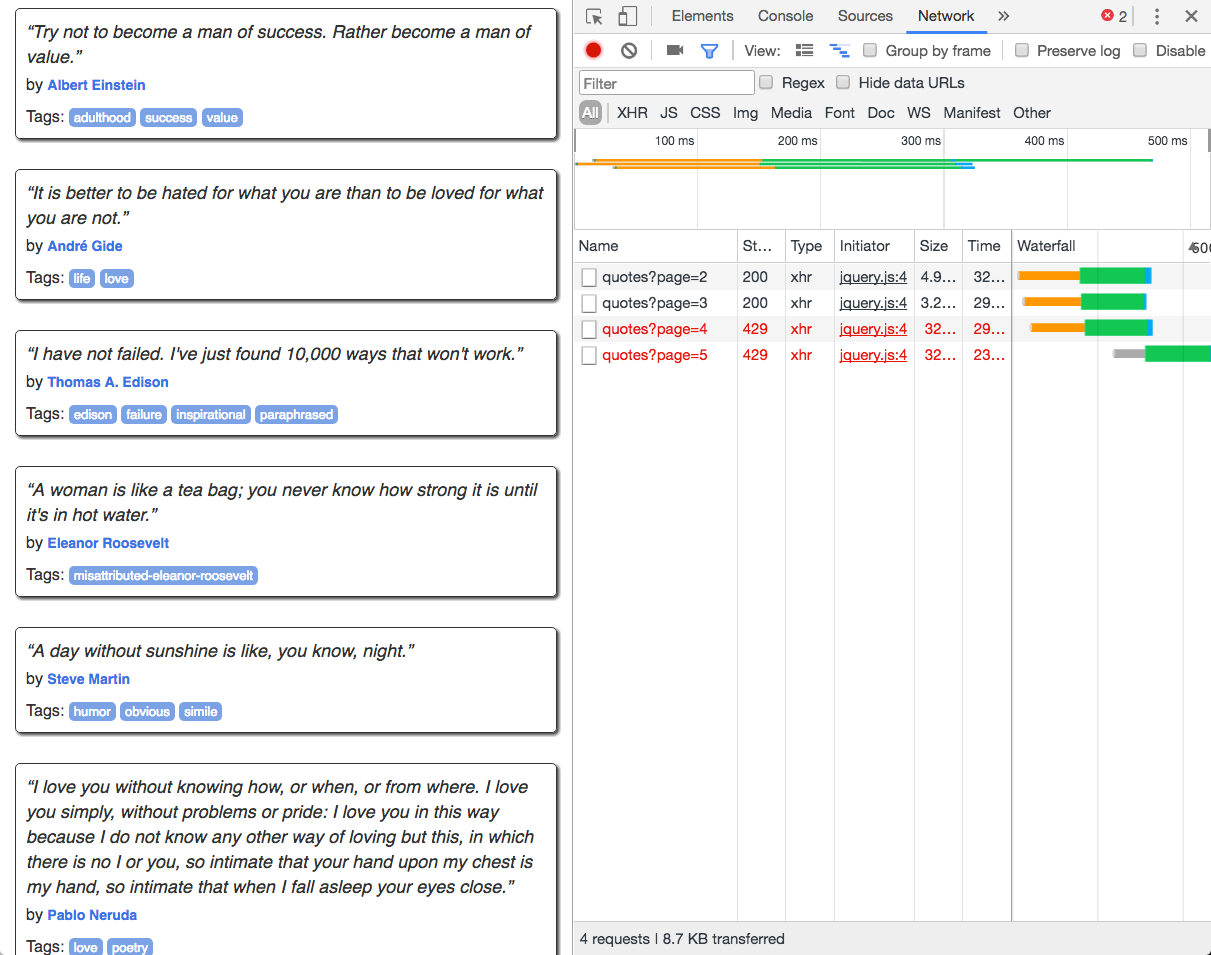
Task: Toggle the Disable cache checkbox
Action: point(1140,50)
